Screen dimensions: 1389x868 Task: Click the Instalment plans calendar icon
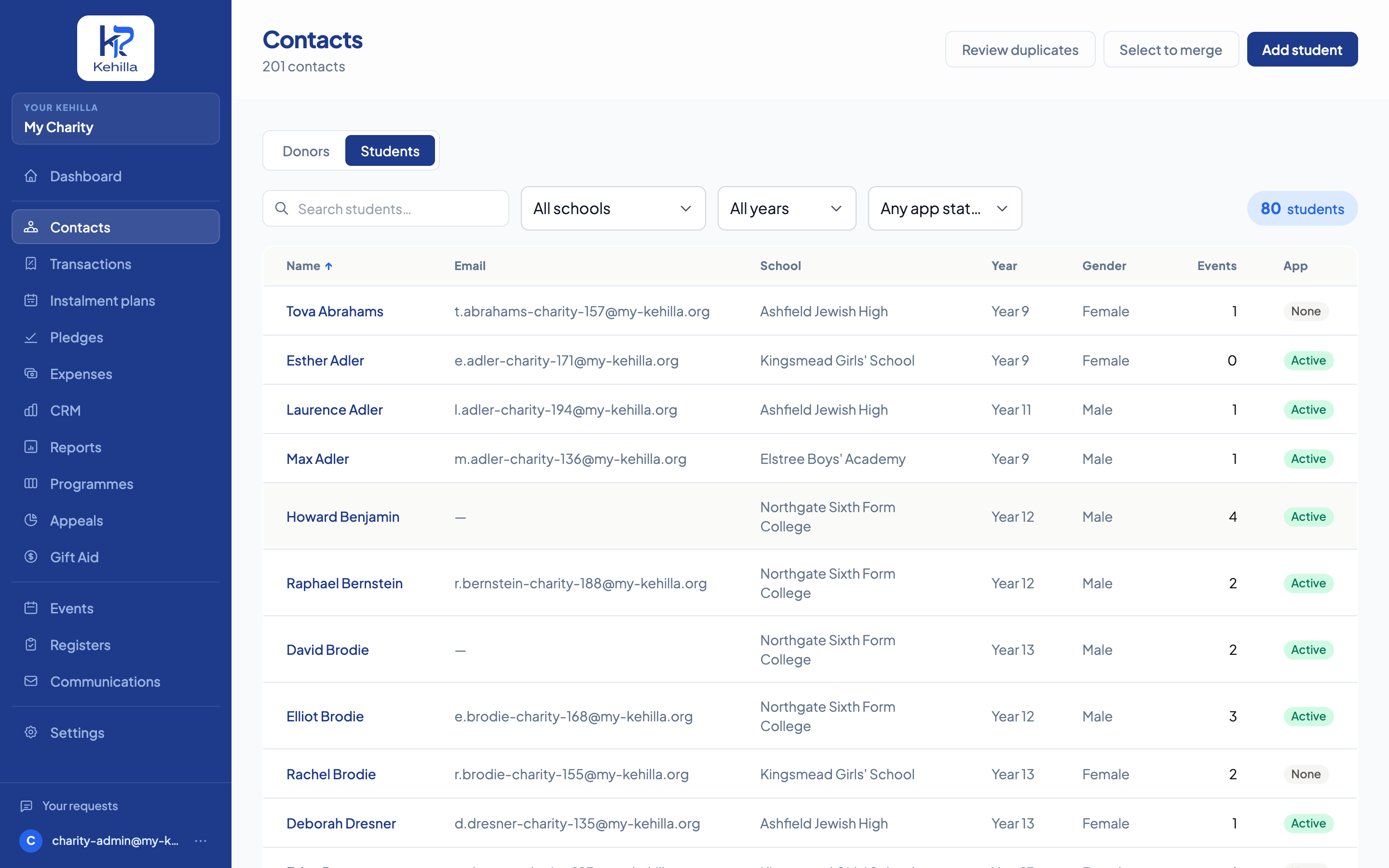pyautogui.click(x=31, y=300)
